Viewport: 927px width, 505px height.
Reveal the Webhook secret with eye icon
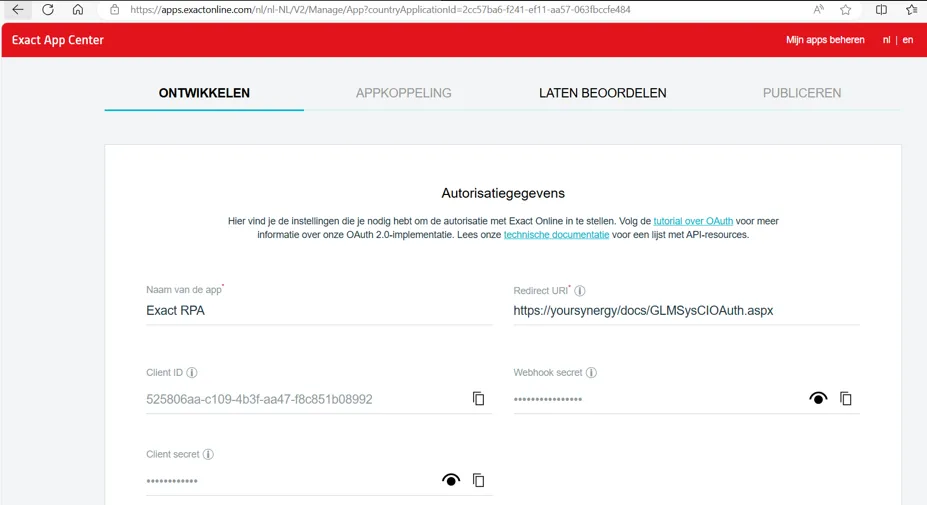click(818, 399)
